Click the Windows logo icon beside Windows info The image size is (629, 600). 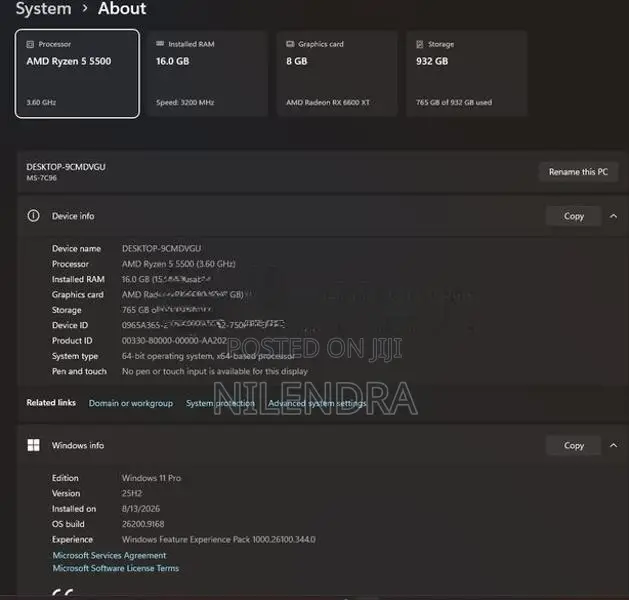tap(33, 445)
